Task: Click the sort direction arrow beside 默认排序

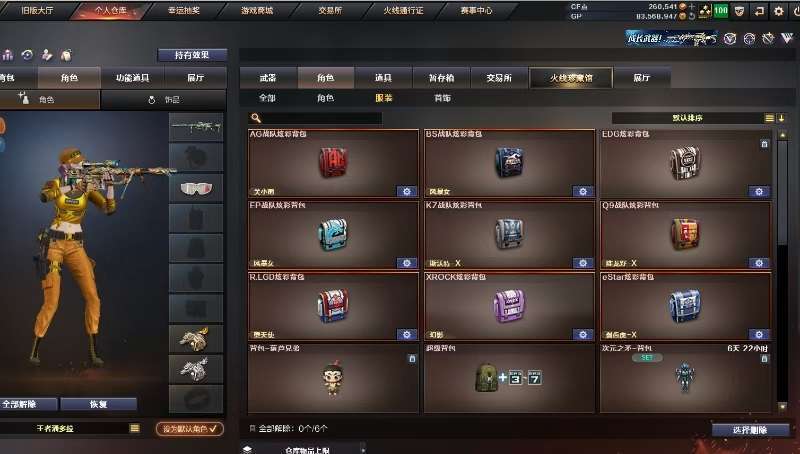Action: click(x=781, y=118)
